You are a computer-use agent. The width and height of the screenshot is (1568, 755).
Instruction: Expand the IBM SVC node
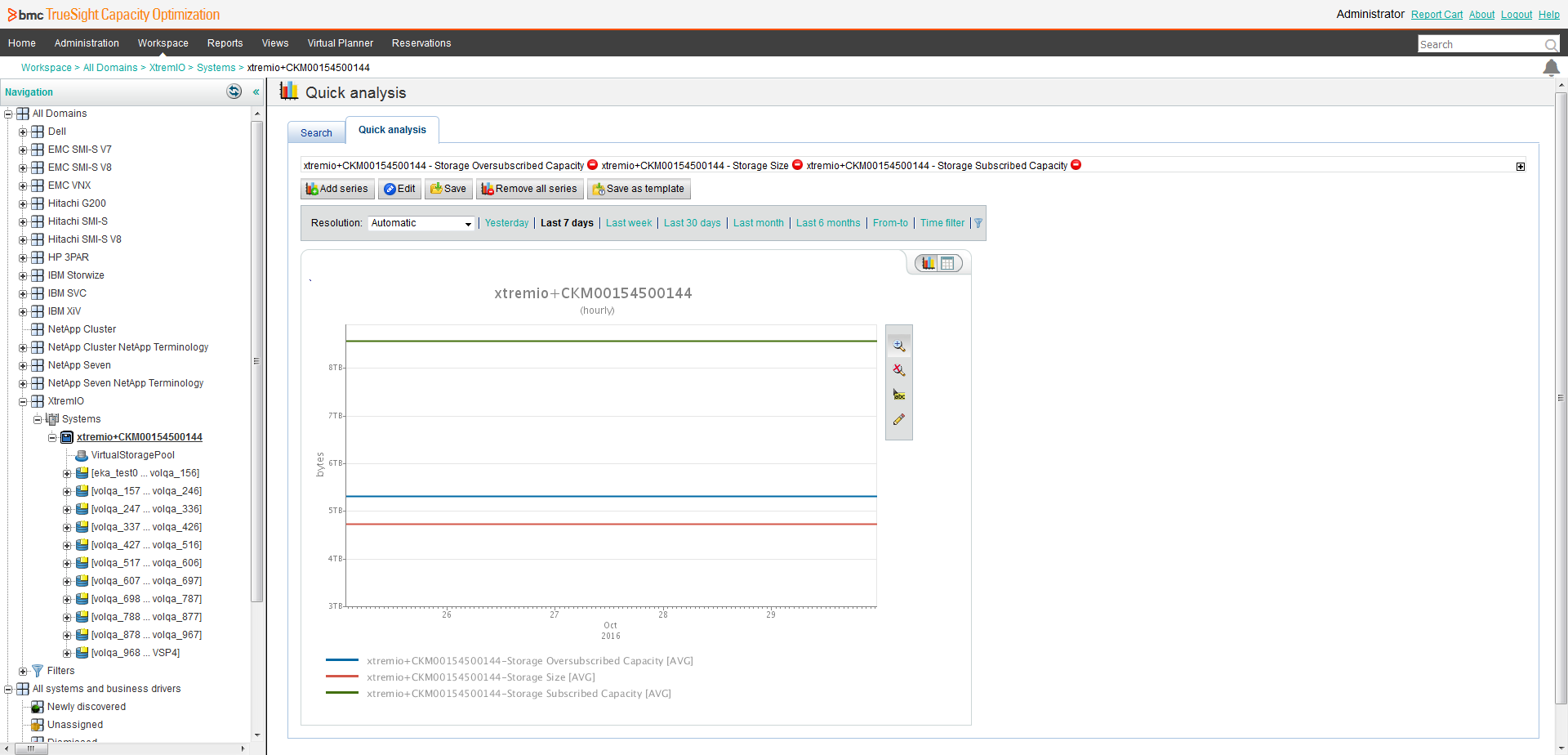point(23,294)
